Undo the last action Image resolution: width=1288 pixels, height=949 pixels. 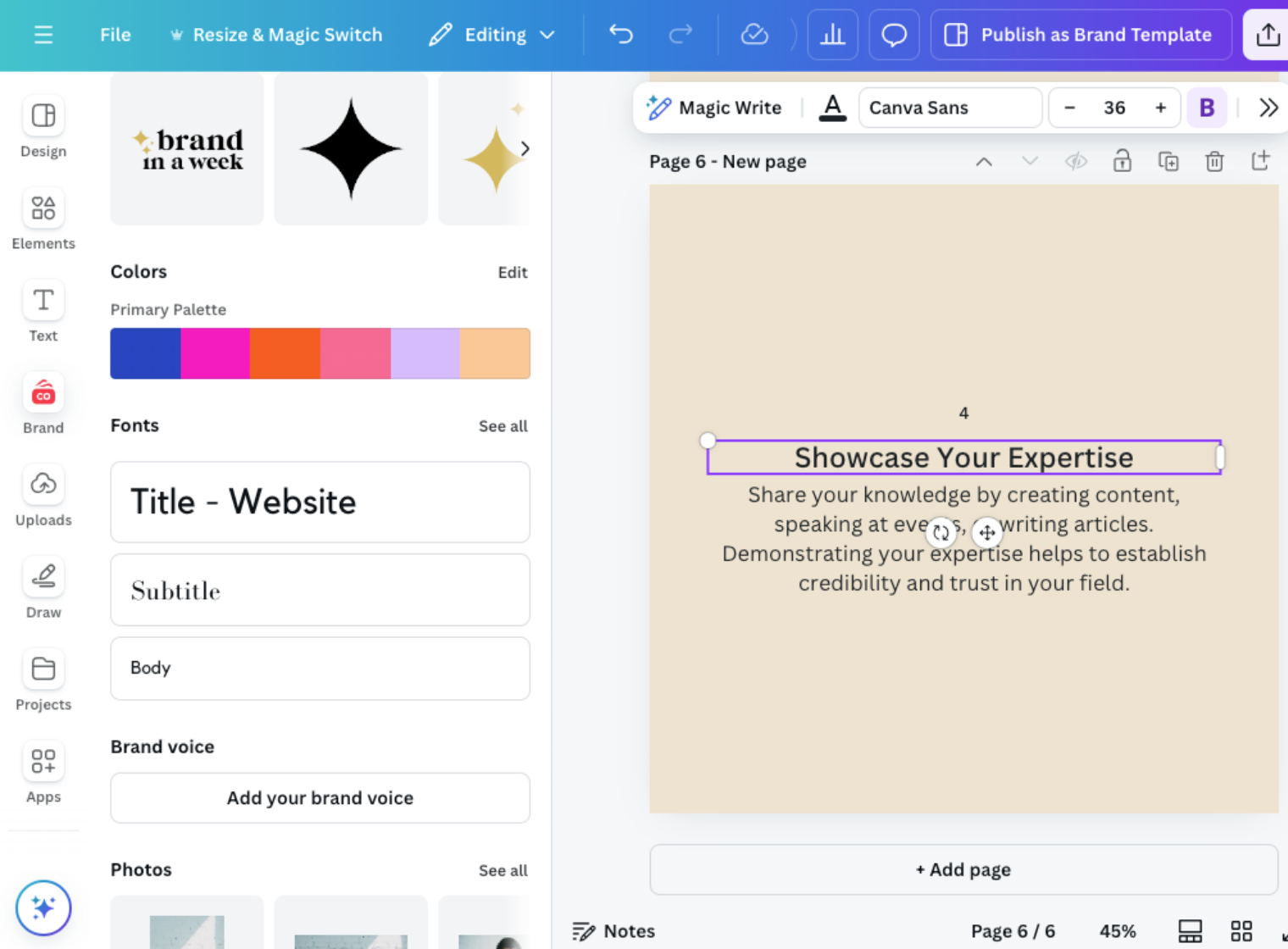tap(620, 35)
